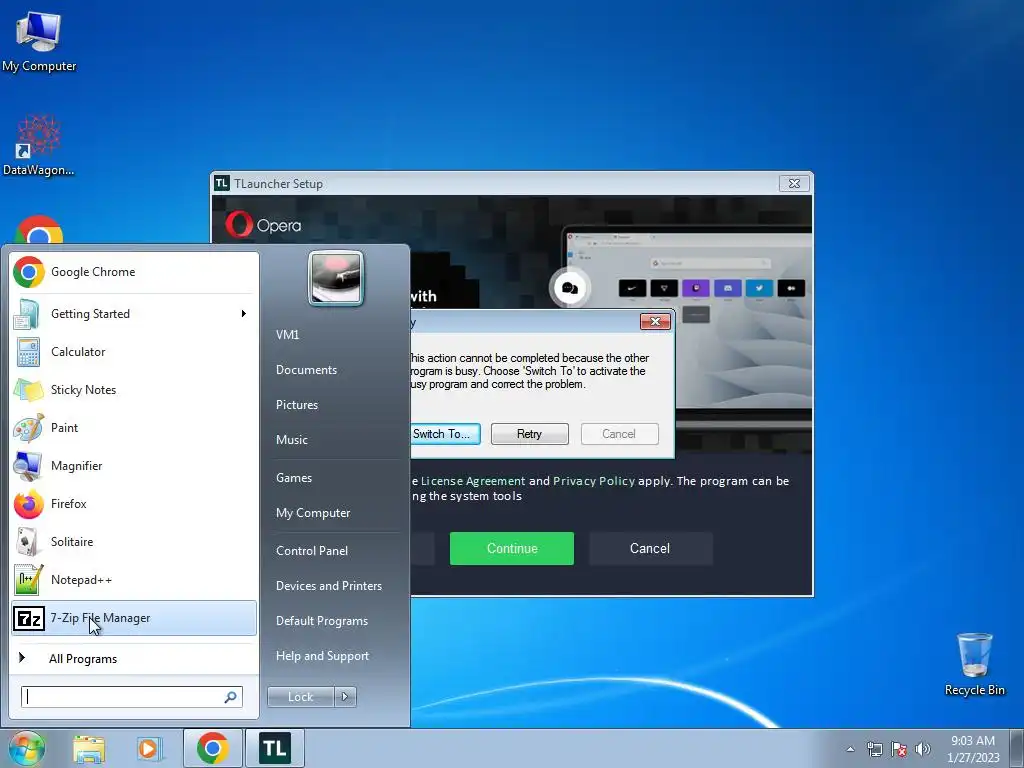The image size is (1024, 768).
Task: Open Devices and Printers
Action: (x=328, y=586)
